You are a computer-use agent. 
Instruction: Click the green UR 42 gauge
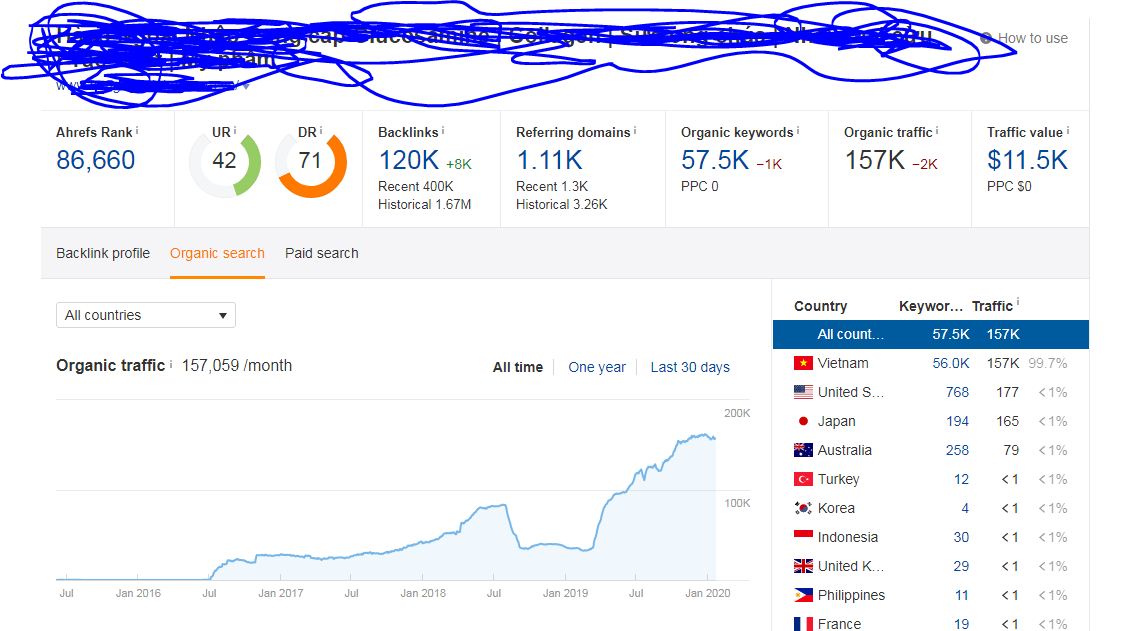tap(224, 162)
